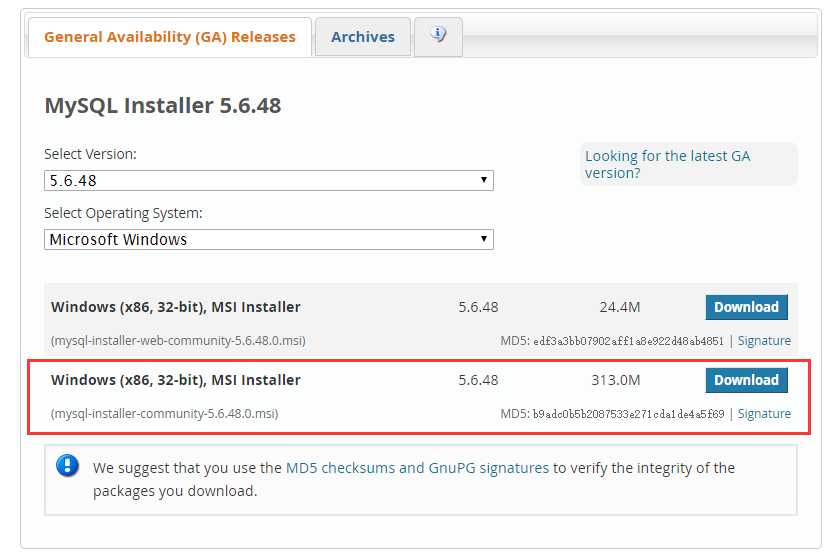Viewport: 833px width, 556px height.
Task: Click the 'Select Version:' label
Action: click(x=90, y=154)
